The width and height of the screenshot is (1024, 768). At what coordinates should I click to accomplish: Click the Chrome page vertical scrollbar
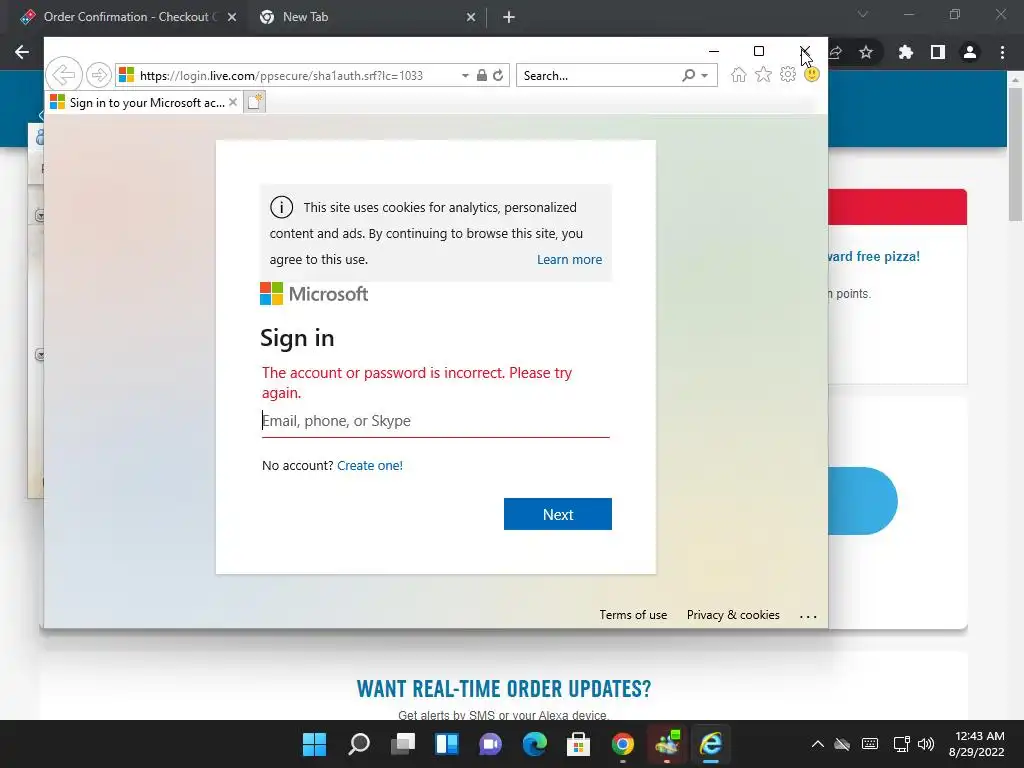coord(1015,154)
